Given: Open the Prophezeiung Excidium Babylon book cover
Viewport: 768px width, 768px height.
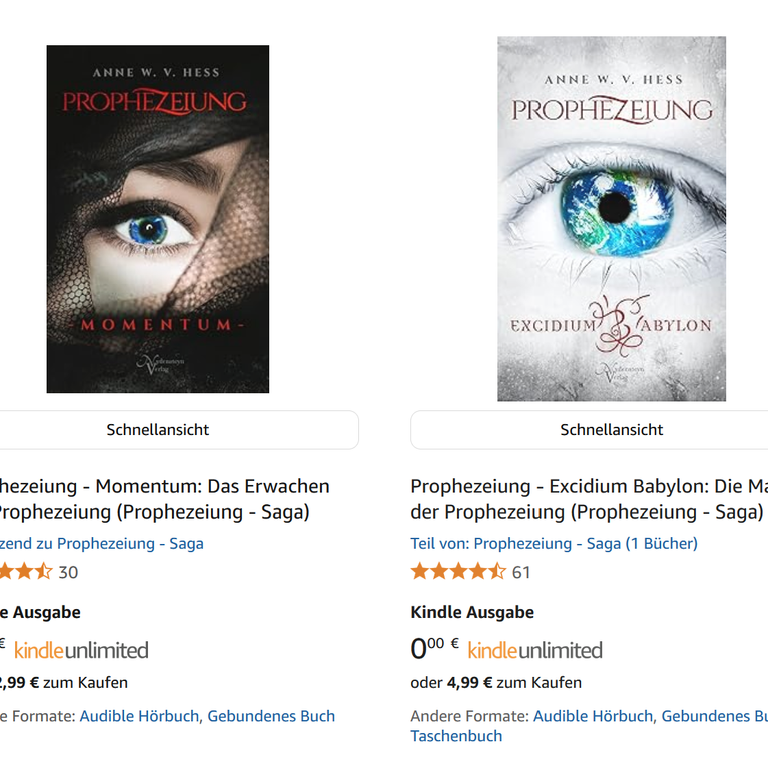Looking at the screenshot, I should coord(611,219).
